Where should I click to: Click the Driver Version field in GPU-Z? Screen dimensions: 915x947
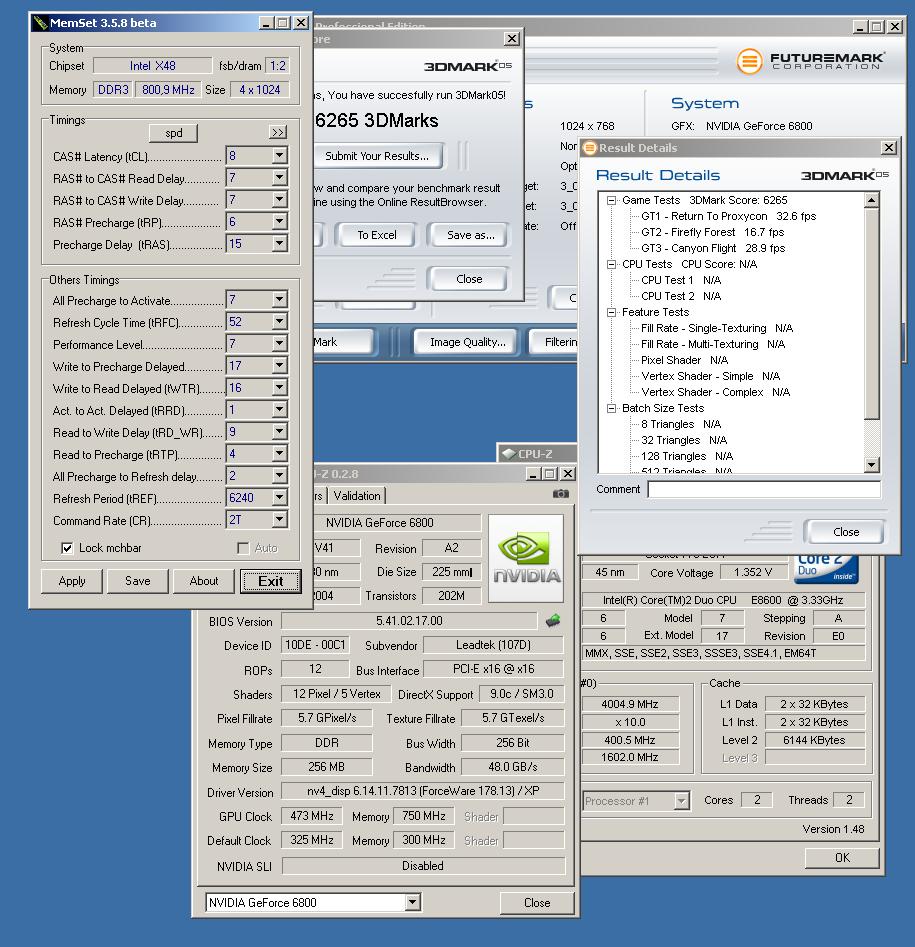click(x=423, y=791)
